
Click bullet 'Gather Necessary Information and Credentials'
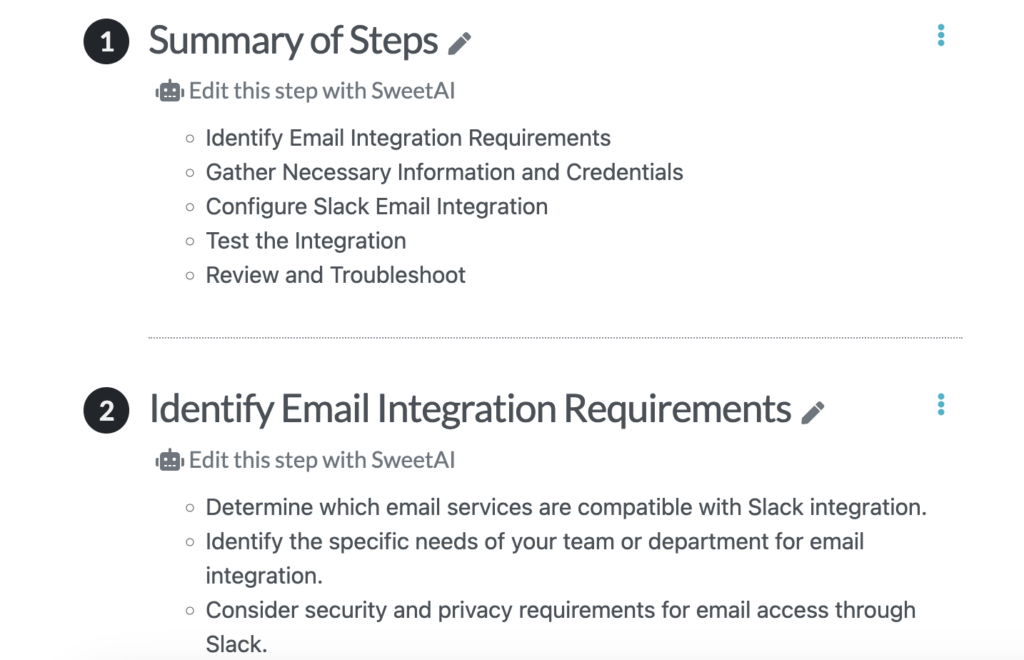point(444,172)
